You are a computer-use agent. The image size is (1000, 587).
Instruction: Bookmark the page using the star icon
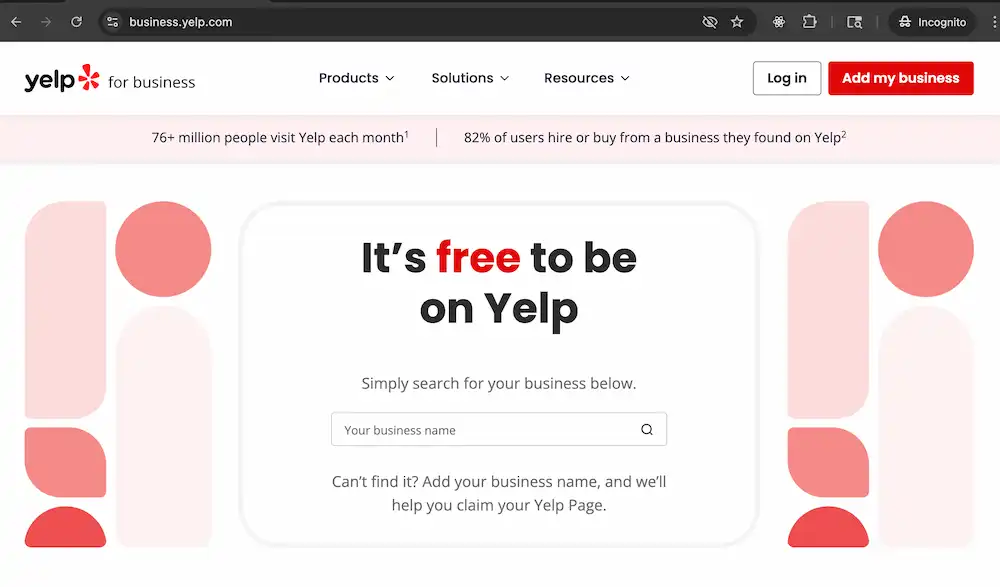click(737, 21)
